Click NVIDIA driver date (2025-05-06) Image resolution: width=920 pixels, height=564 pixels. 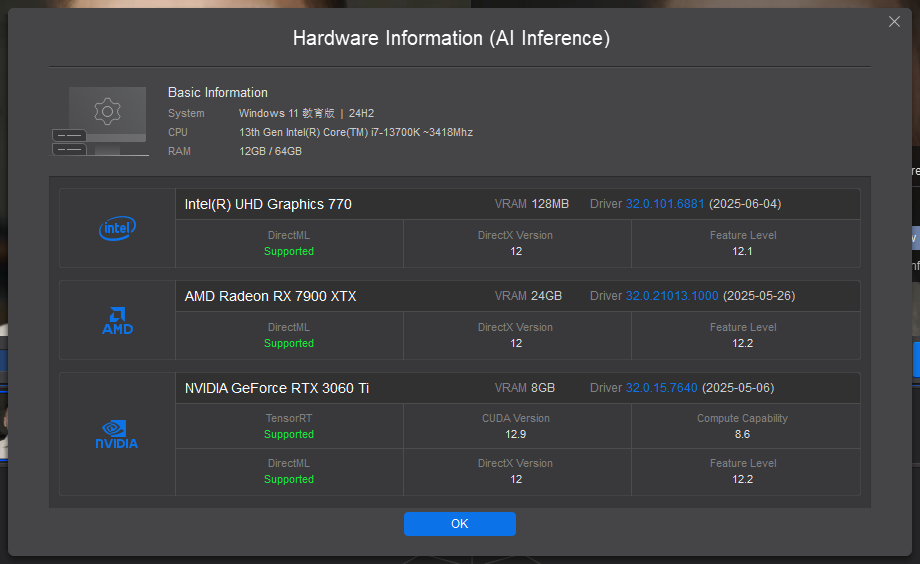738,388
